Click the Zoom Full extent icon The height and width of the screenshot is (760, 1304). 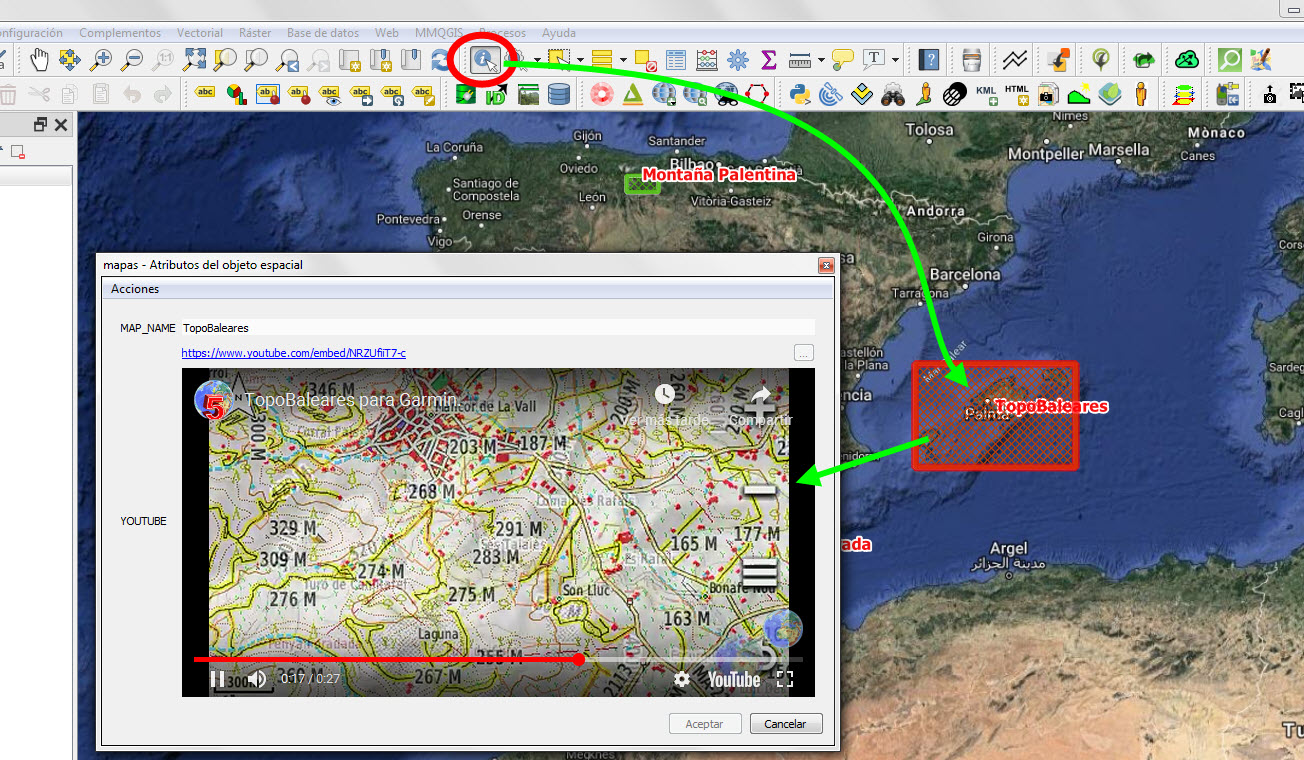pos(194,60)
